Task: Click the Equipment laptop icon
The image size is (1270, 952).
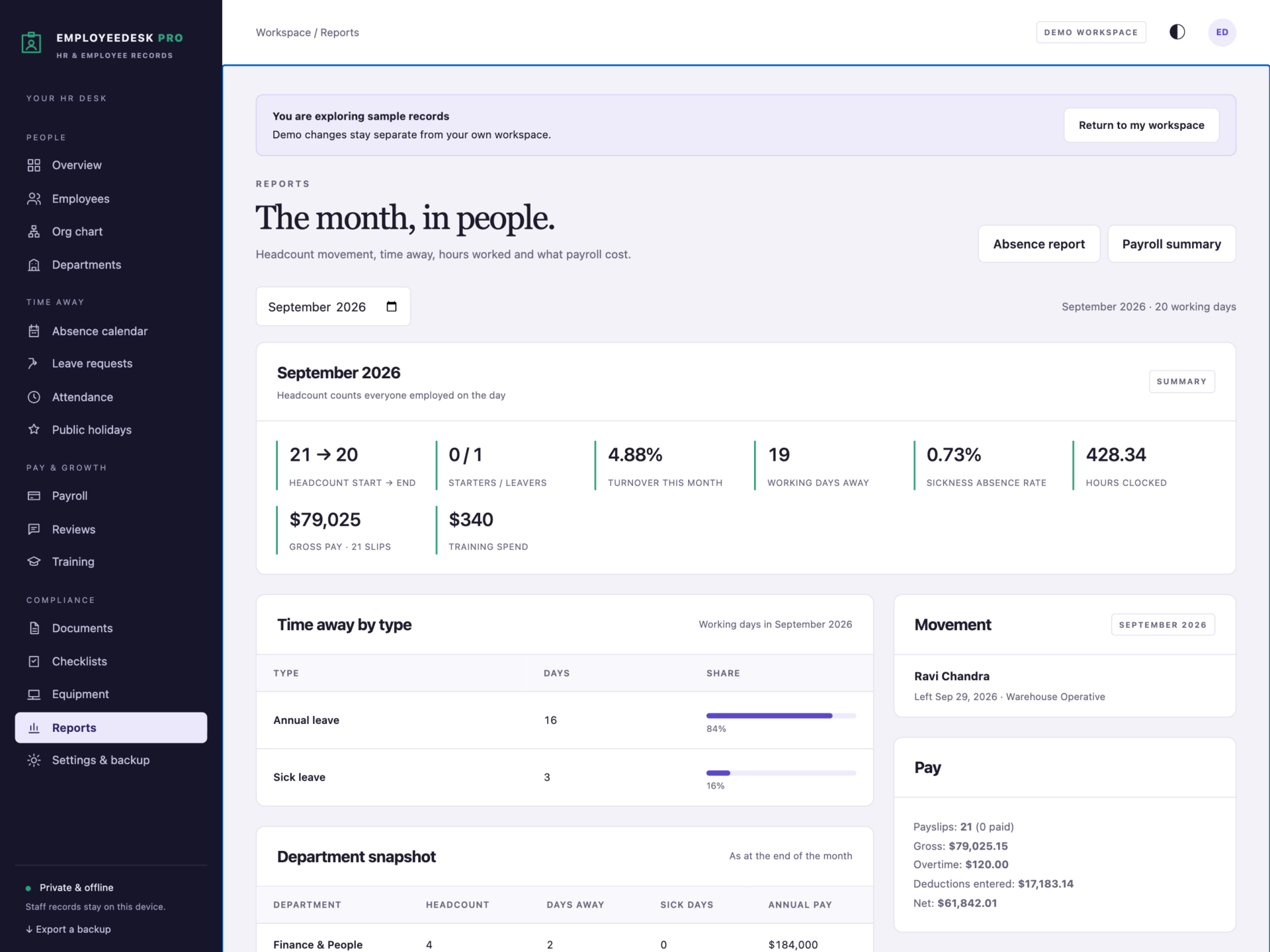Action: coord(34,694)
